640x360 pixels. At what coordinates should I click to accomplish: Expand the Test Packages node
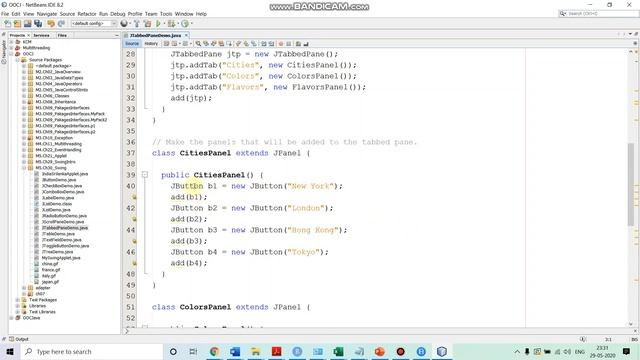[x=18, y=300]
